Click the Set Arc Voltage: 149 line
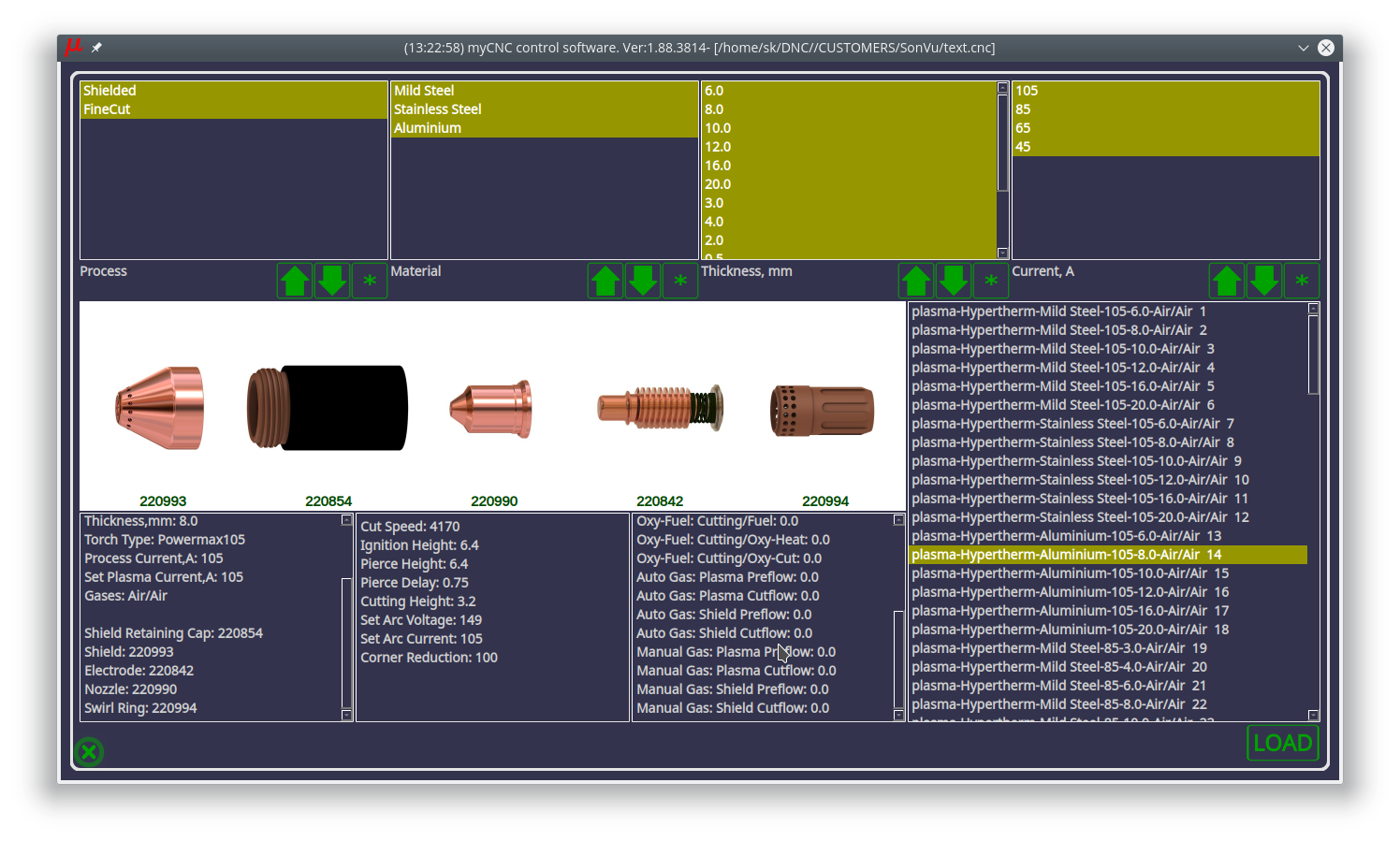1400x841 pixels. tap(421, 620)
